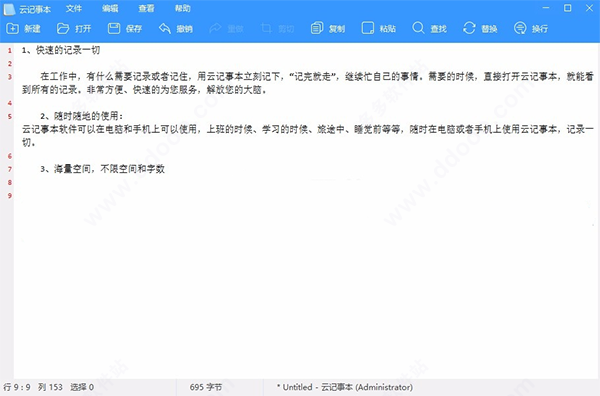The width and height of the screenshot is (600, 396).
Task: Undo last edit with 撤销 icon
Action: [165, 28]
